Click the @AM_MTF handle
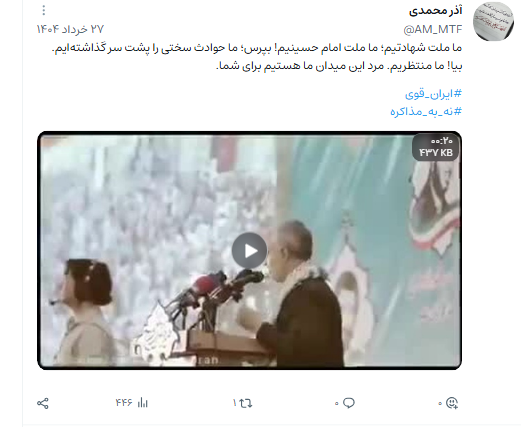The height and width of the screenshot is (427, 521). (x=433, y=30)
